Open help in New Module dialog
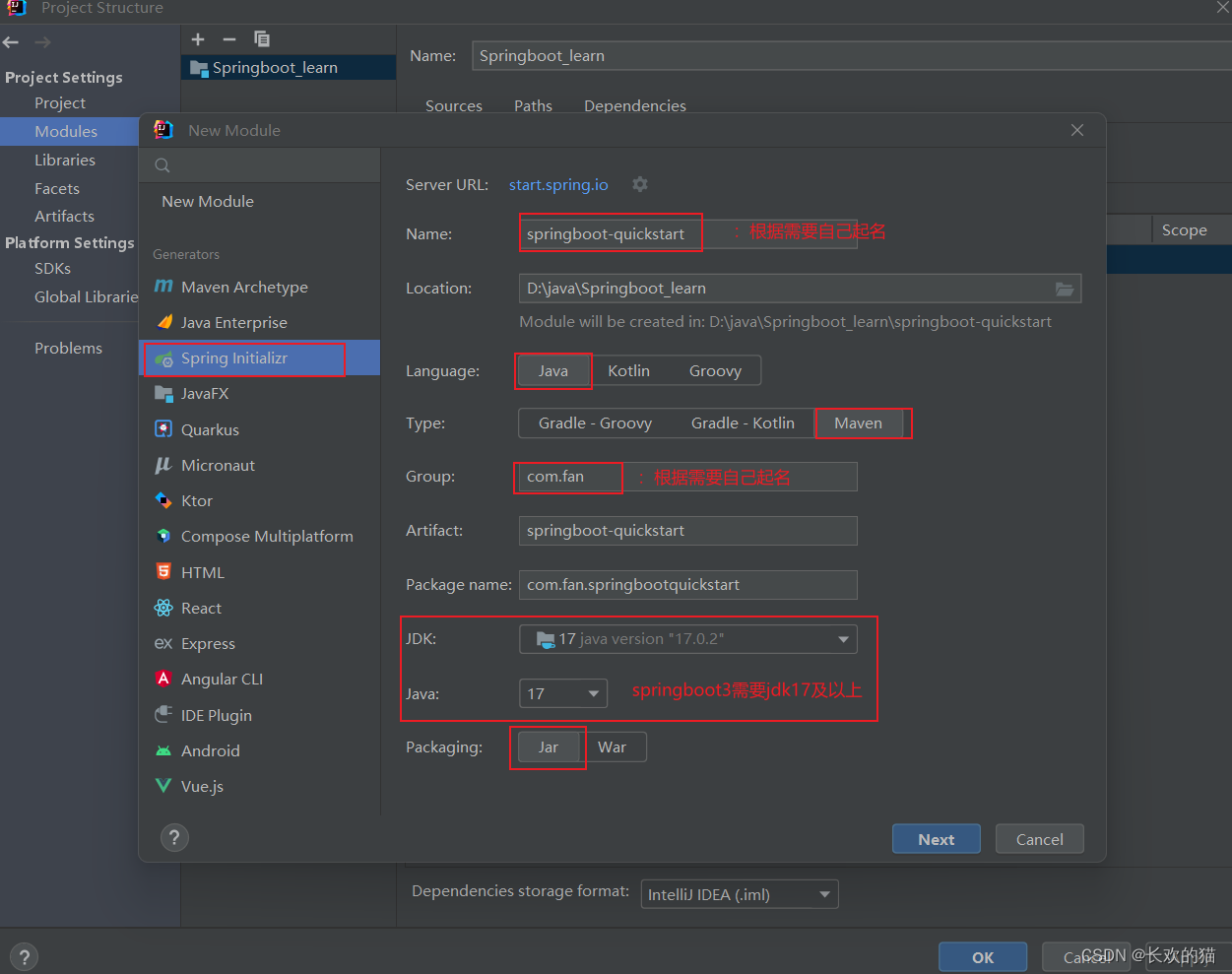The image size is (1232, 974). (x=174, y=838)
